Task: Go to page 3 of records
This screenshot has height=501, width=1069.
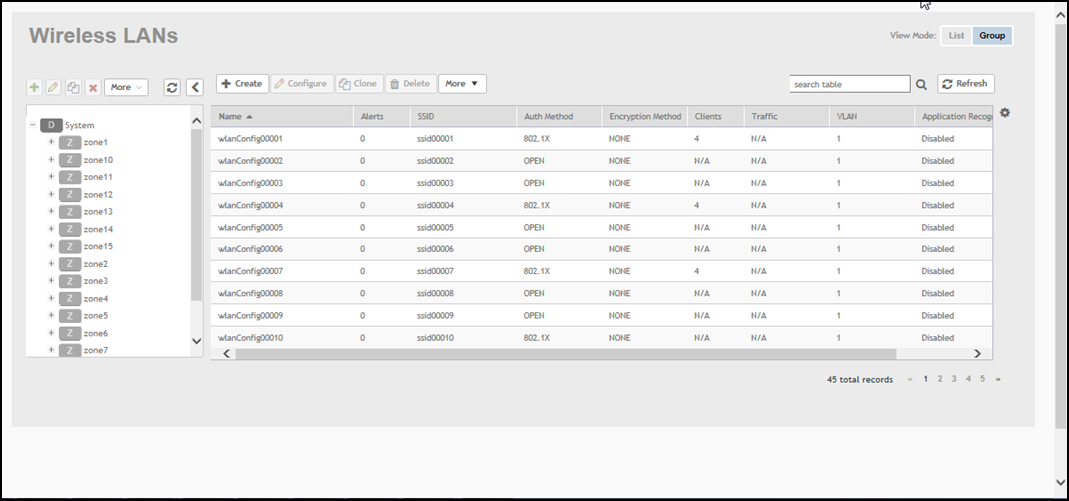Action: tap(954, 379)
